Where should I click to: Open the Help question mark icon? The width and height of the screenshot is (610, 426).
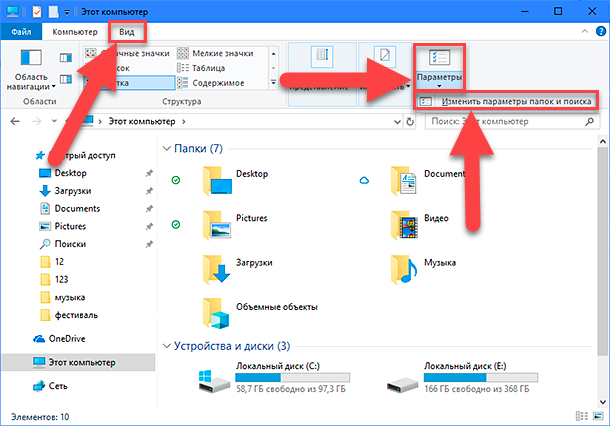[601, 31]
